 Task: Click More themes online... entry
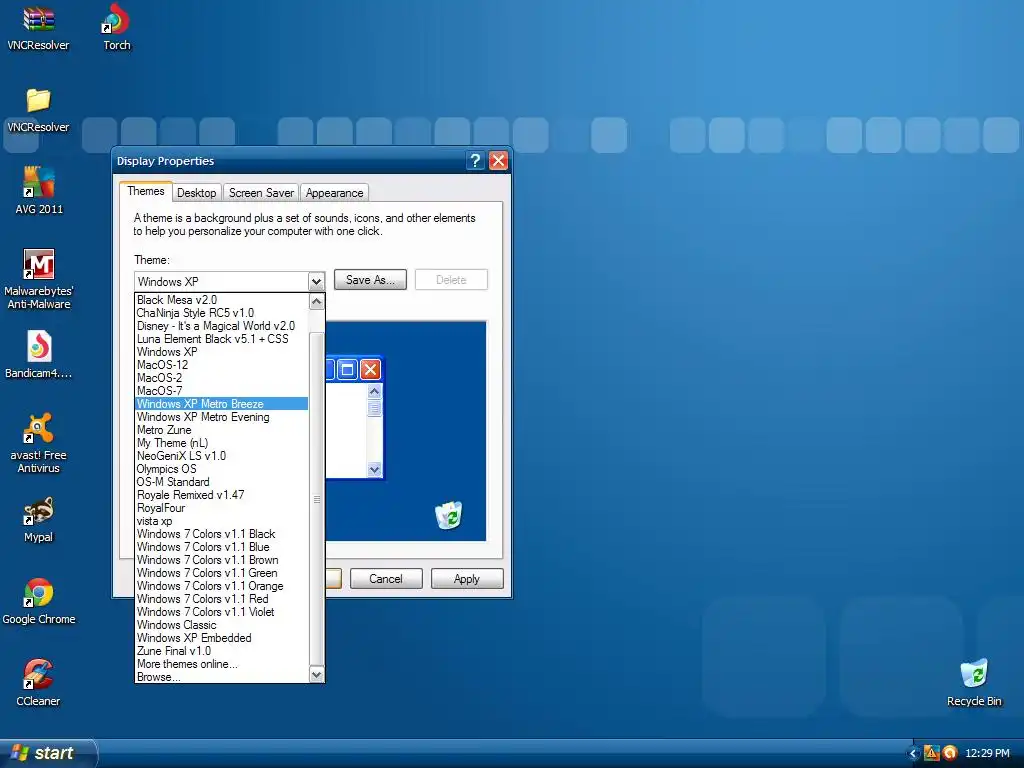click(221, 664)
